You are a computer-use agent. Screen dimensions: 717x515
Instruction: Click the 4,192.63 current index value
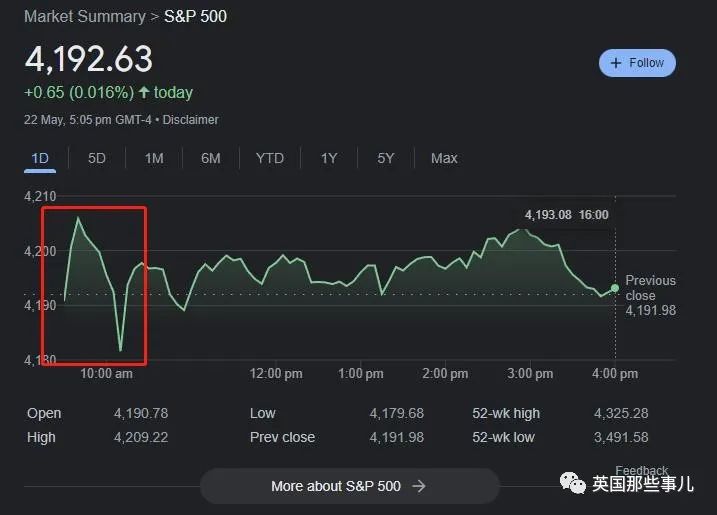(89, 59)
